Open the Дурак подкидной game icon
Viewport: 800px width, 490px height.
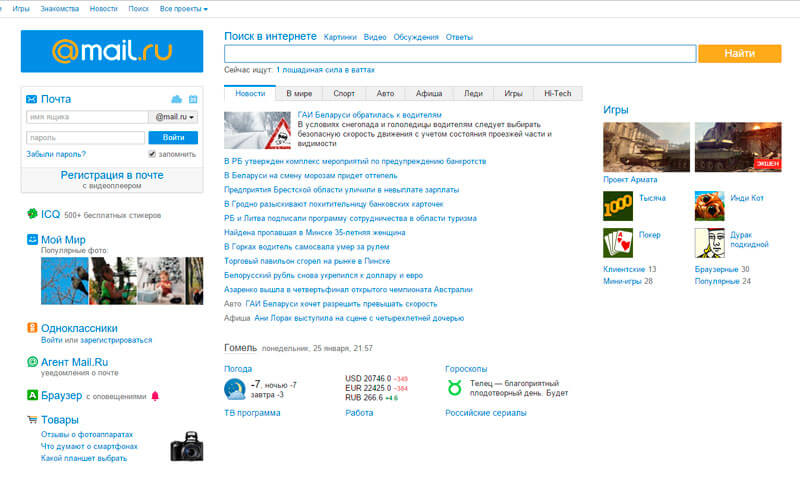710,242
